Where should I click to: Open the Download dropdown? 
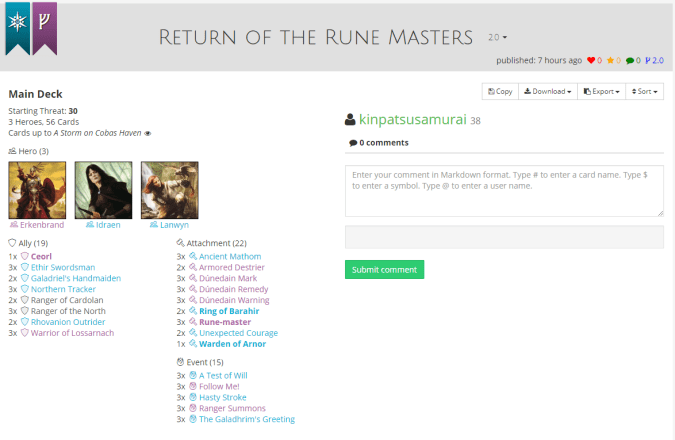548,91
